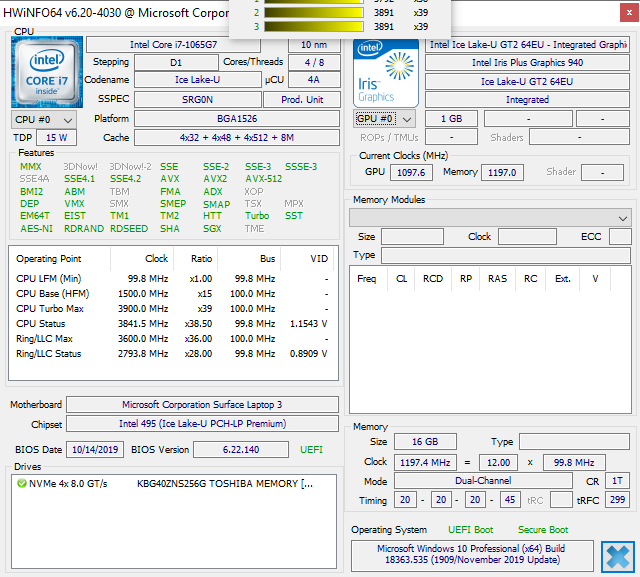Click the green UEFI label
The width and height of the screenshot is (640, 577).
pos(311,449)
